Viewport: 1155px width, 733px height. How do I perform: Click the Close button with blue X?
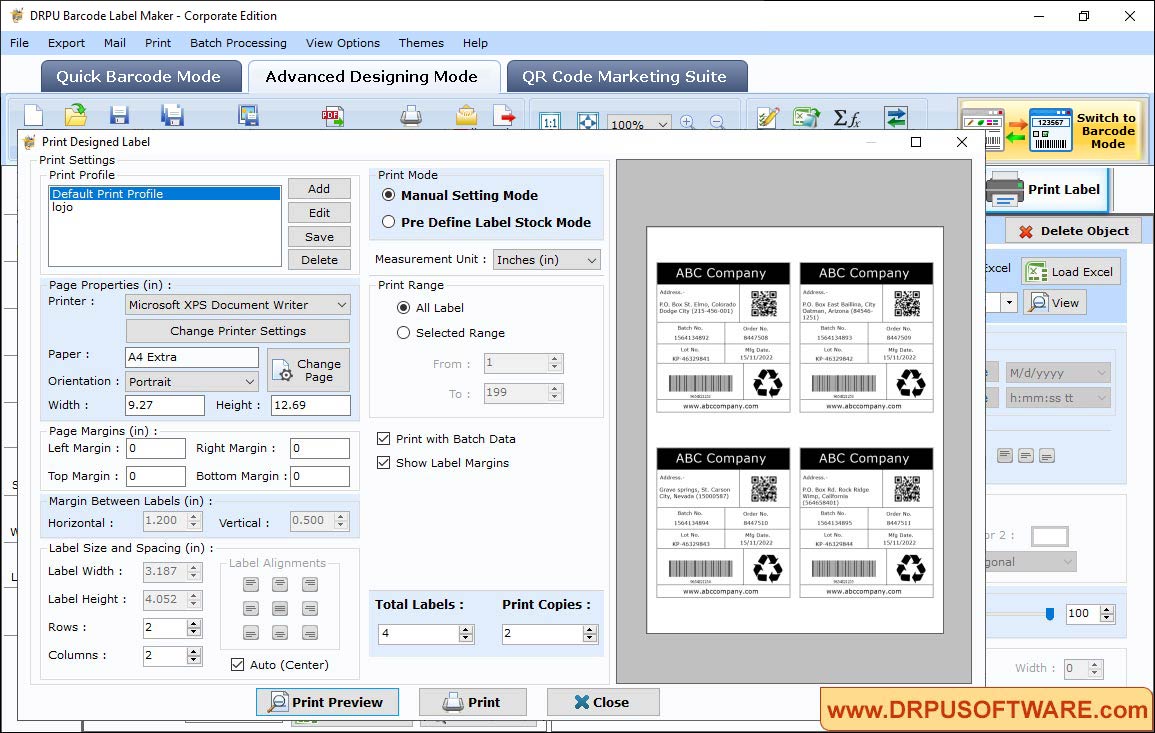pyautogui.click(x=603, y=702)
